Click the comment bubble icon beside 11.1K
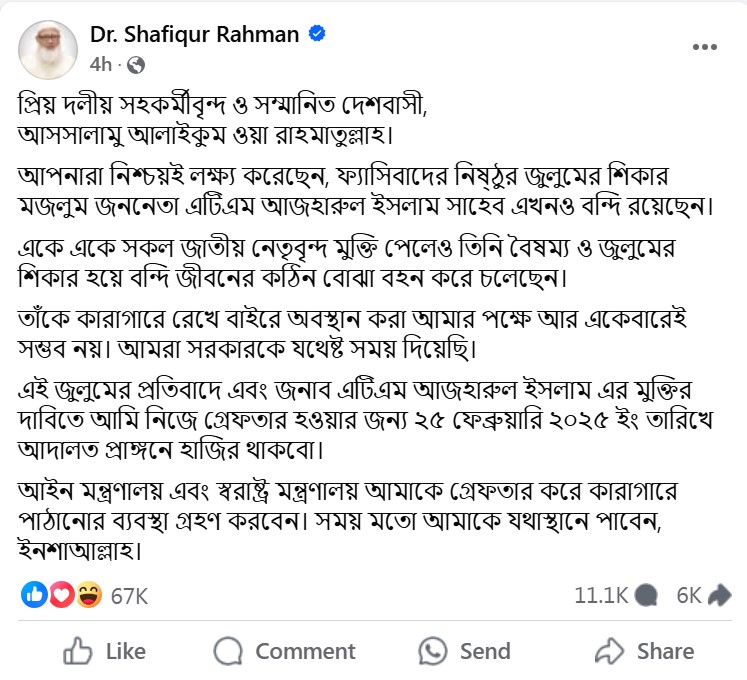This screenshot has width=747, height=680. 646,596
